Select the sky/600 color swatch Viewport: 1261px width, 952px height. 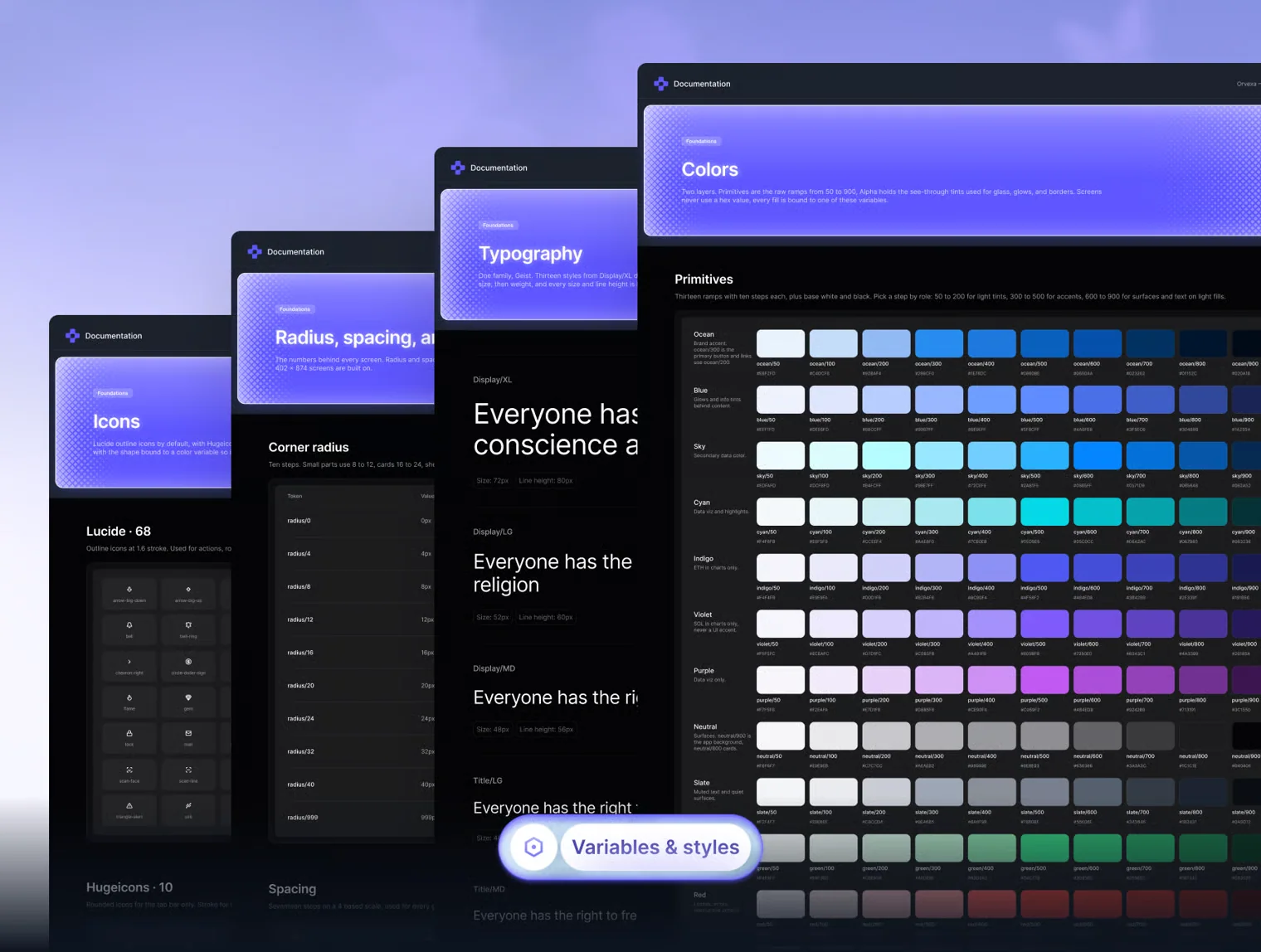1098,455
